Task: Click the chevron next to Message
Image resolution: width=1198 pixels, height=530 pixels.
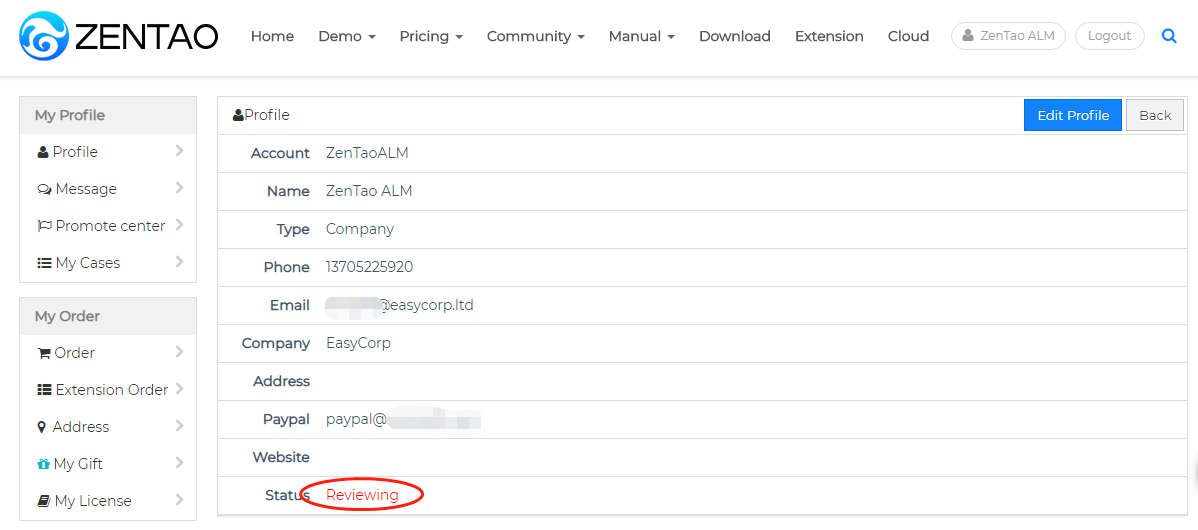Action: 180,188
